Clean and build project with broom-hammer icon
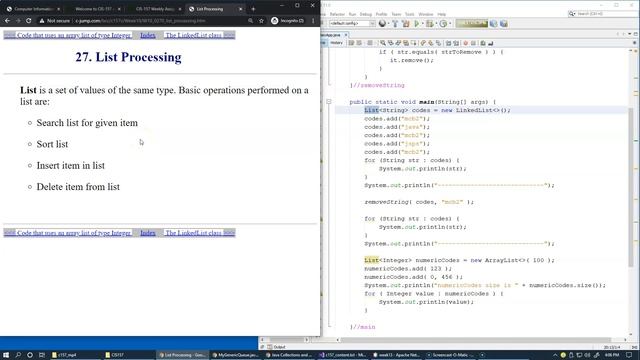The image size is (640, 360). (406, 24)
